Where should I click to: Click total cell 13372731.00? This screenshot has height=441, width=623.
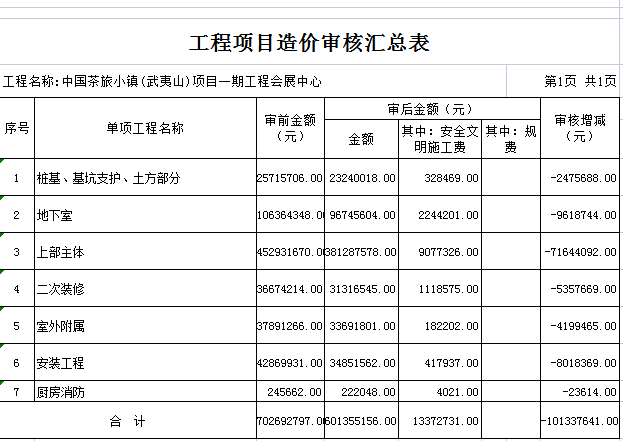point(440,420)
